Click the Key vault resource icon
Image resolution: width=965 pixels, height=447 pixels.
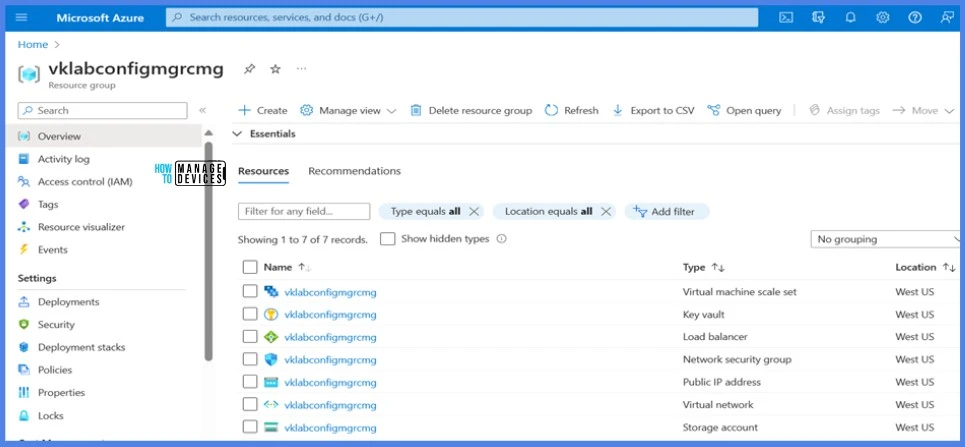point(271,314)
